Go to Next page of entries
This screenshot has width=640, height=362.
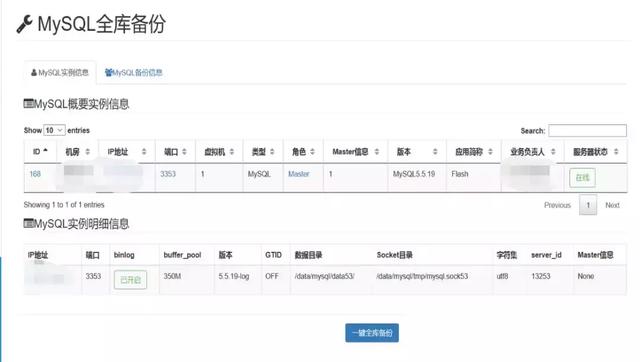(x=612, y=205)
